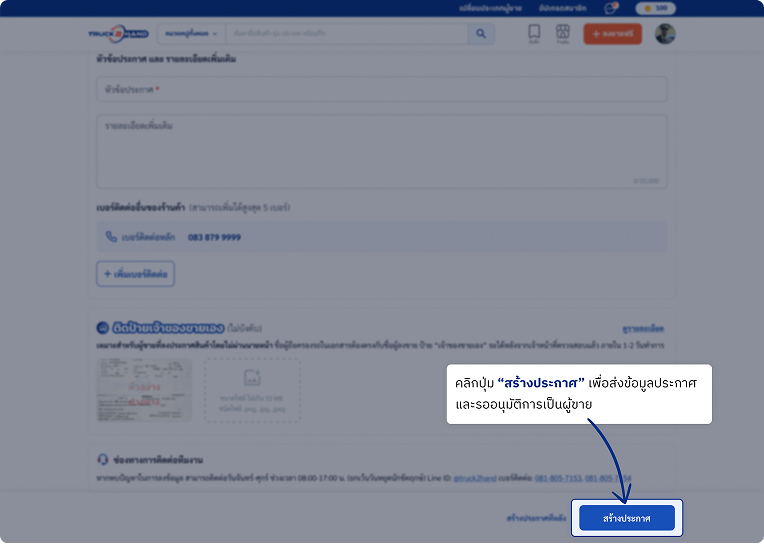
Task: Open the example document thumbnail
Action: pyautogui.click(x=144, y=390)
